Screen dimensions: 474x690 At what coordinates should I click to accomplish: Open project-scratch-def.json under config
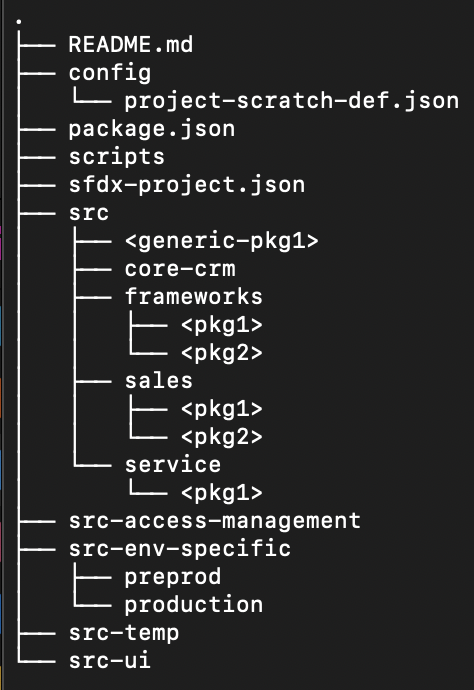[292, 101]
